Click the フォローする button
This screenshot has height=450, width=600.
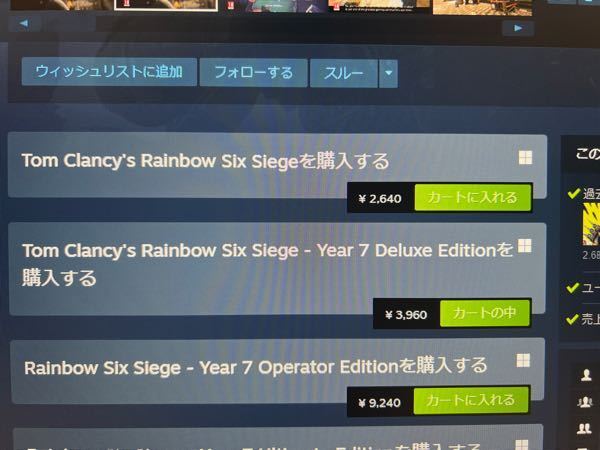pos(253,72)
